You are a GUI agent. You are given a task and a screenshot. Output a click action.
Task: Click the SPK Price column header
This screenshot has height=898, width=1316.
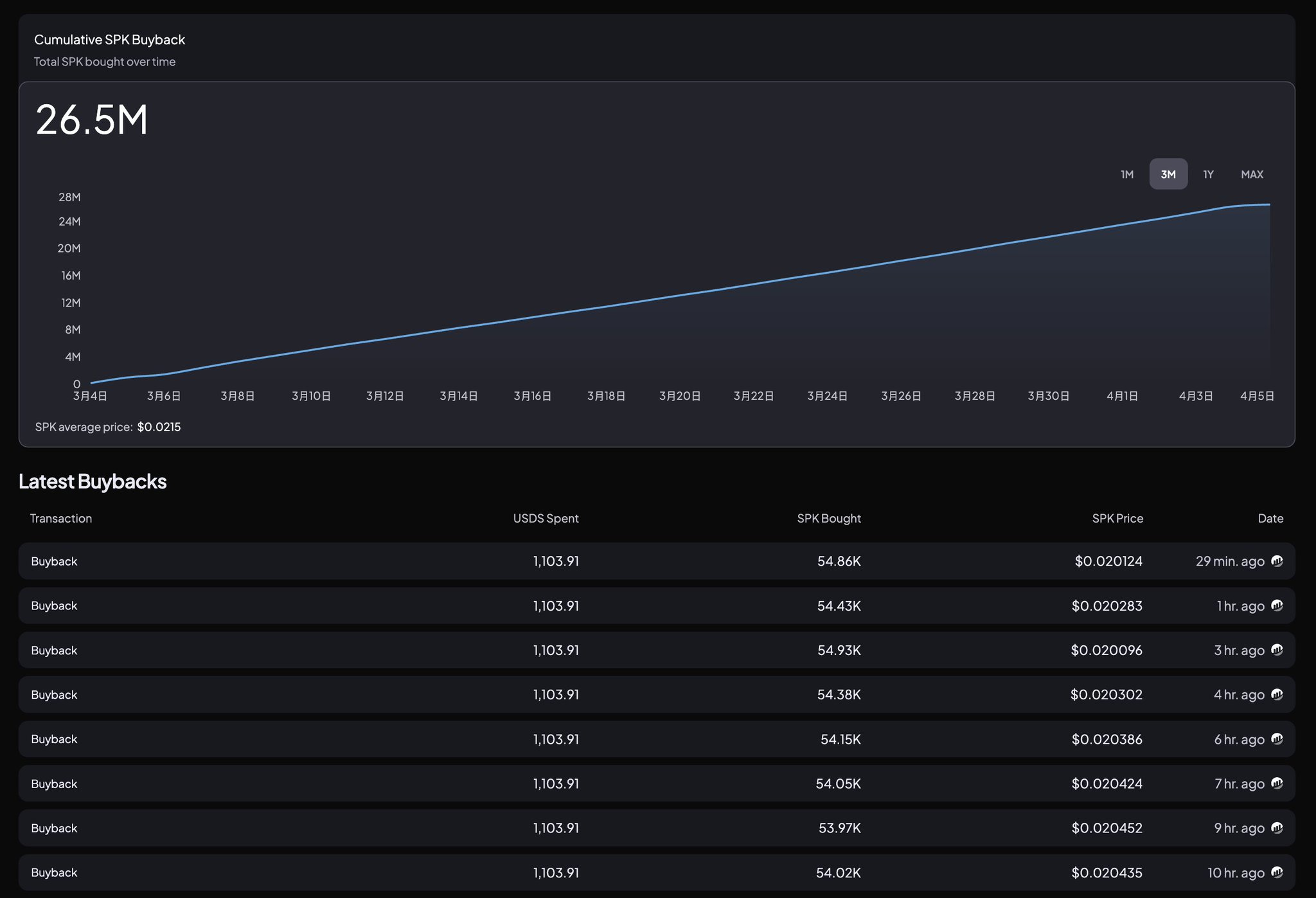click(1117, 518)
